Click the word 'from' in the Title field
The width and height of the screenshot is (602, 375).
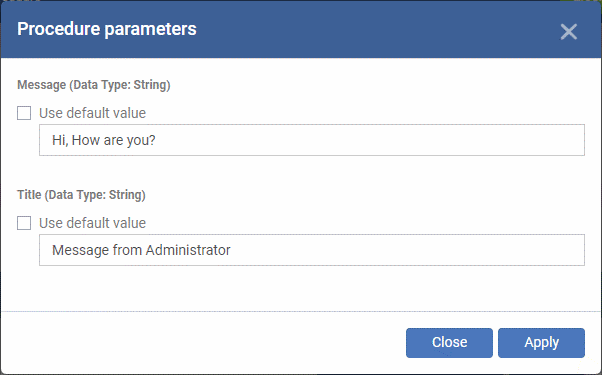[127, 250]
